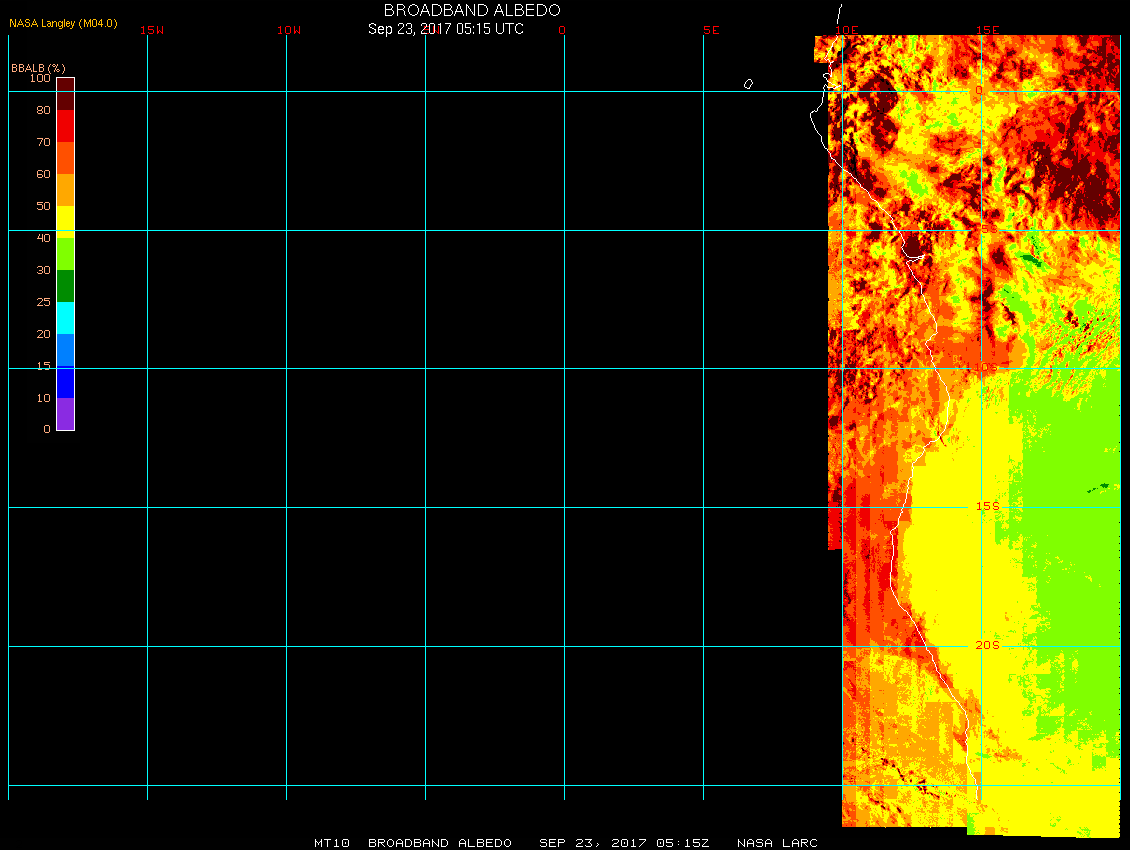Click the BBALB (%) legend heading
Screen dimensions: 1130x850
point(38,67)
